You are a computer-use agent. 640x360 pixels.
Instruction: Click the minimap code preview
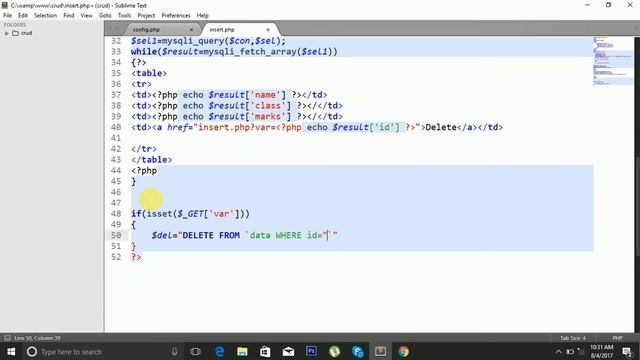[613, 61]
